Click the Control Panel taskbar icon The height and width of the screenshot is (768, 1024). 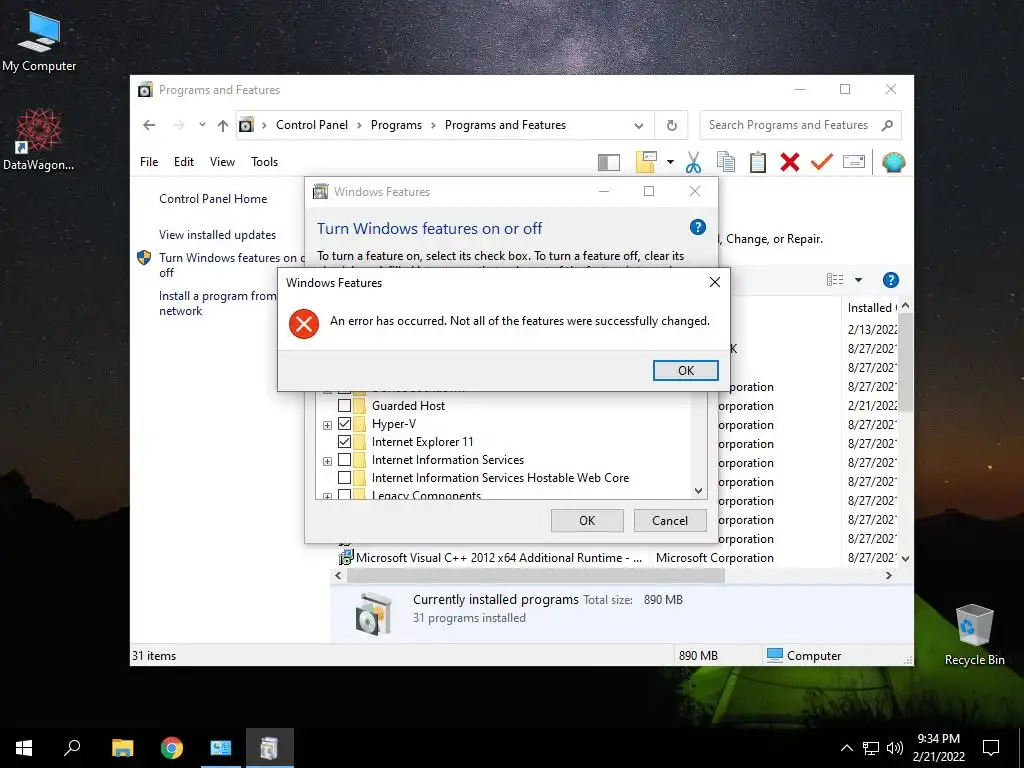tap(221, 748)
